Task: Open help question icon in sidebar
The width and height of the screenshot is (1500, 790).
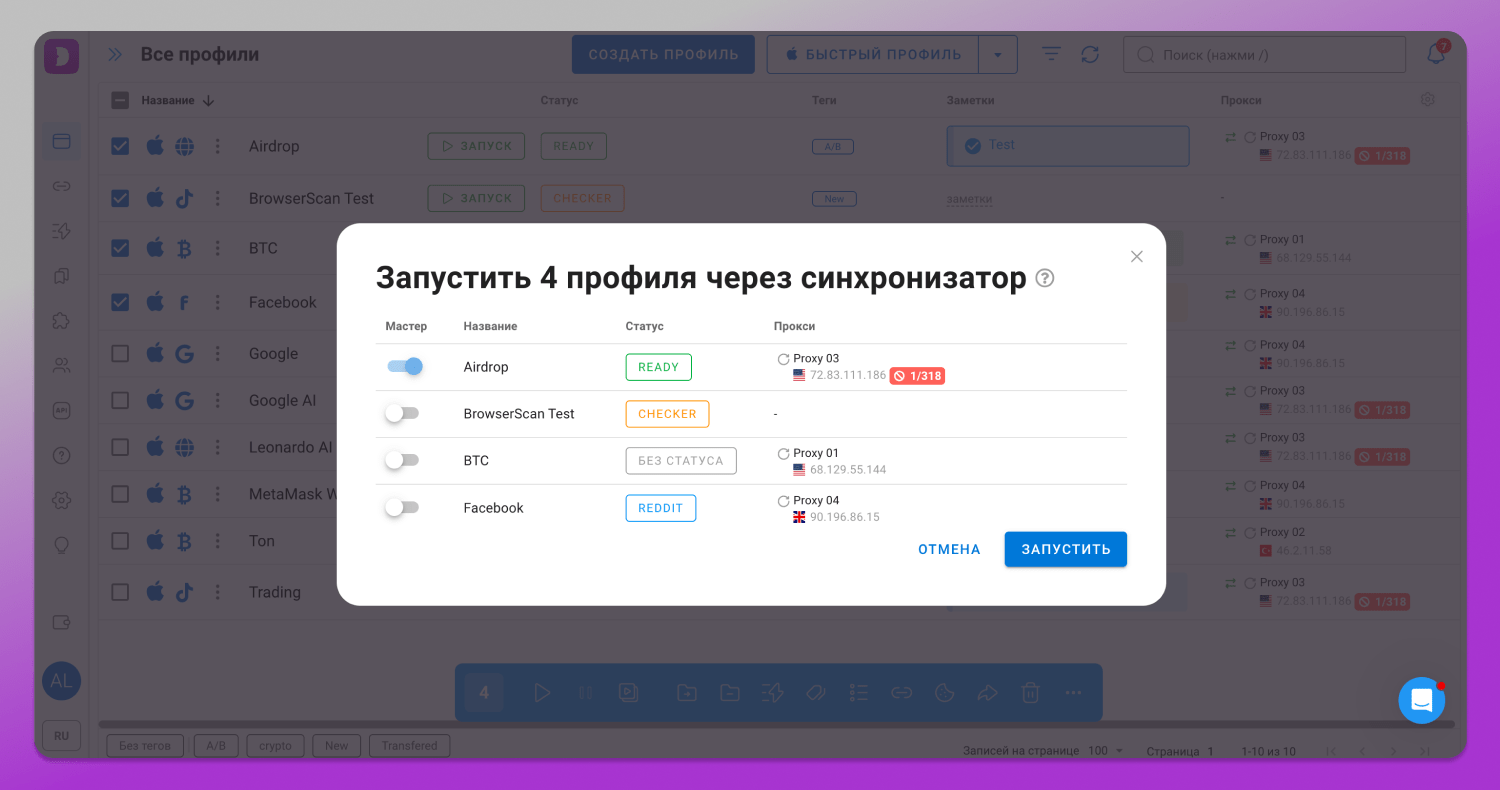Action: (x=61, y=456)
